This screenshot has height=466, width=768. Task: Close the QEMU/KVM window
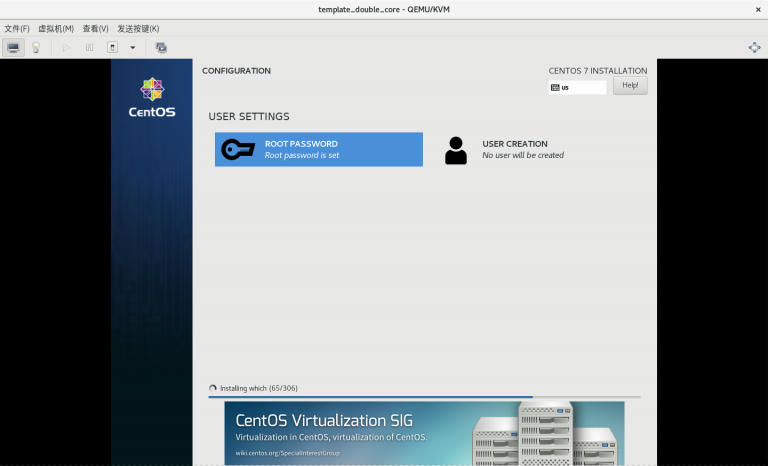click(x=758, y=9)
